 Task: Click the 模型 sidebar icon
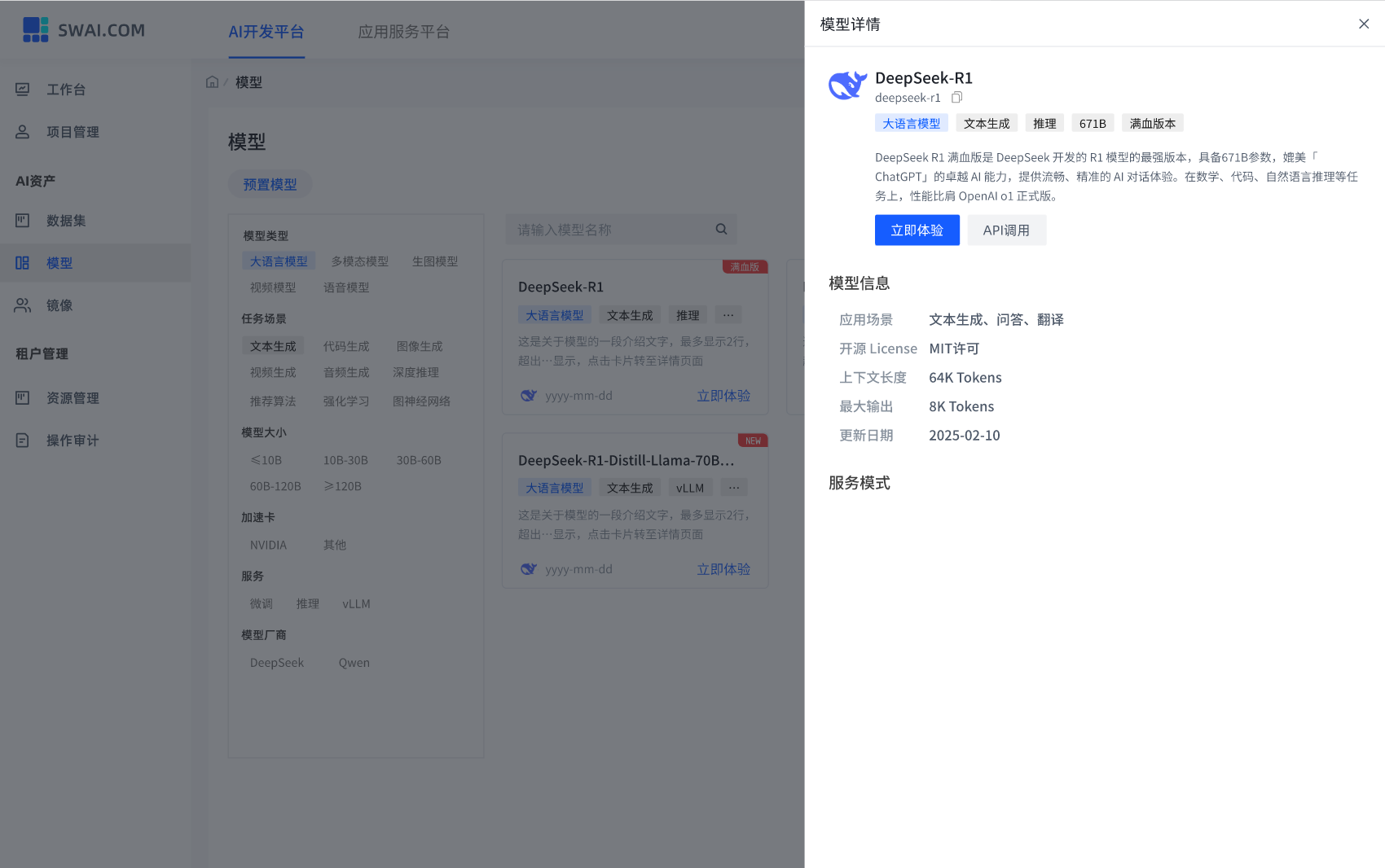(23, 263)
